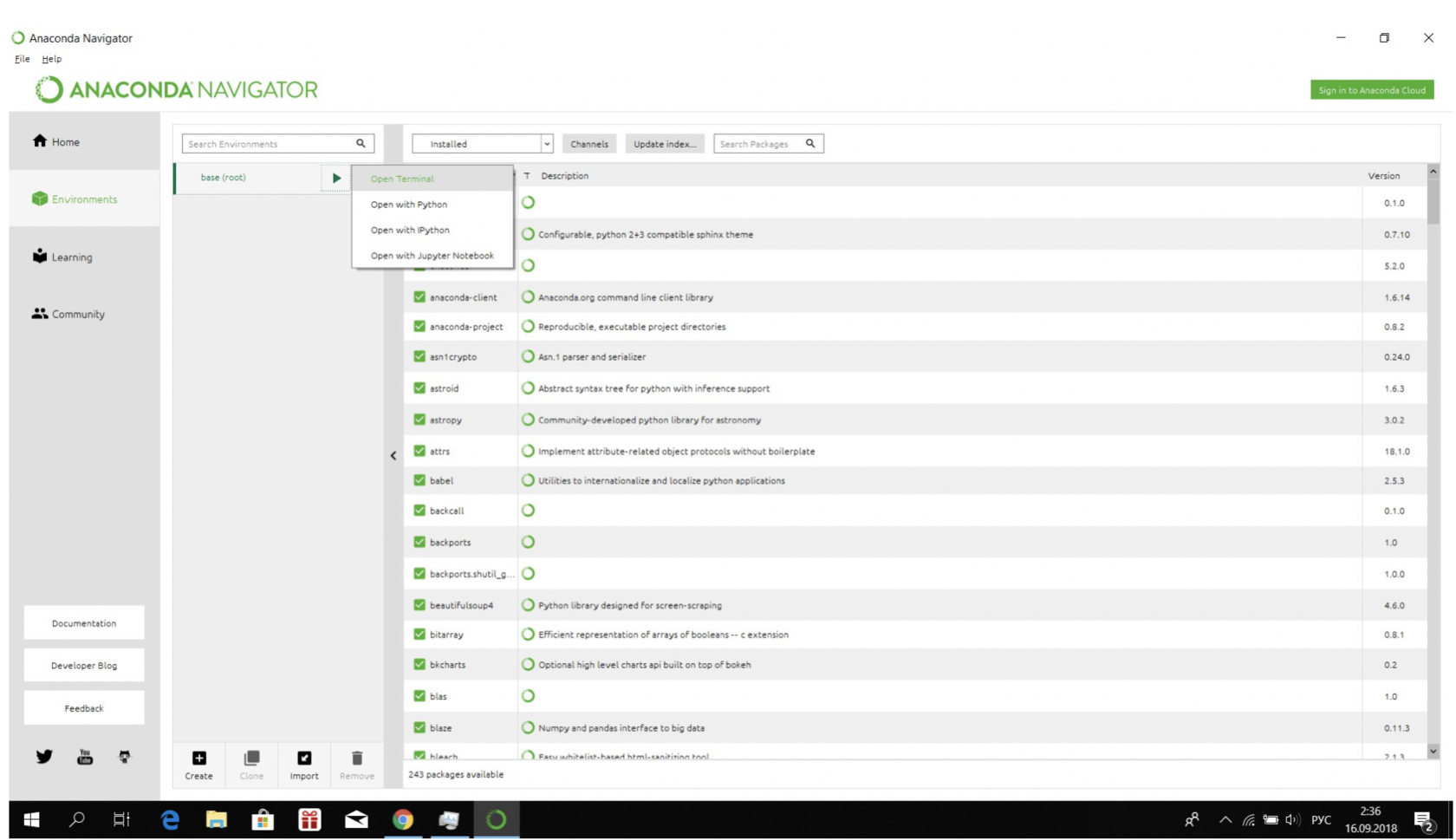
Task: Click the Feedback button
Action: pyautogui.click(x=84, y=708)
